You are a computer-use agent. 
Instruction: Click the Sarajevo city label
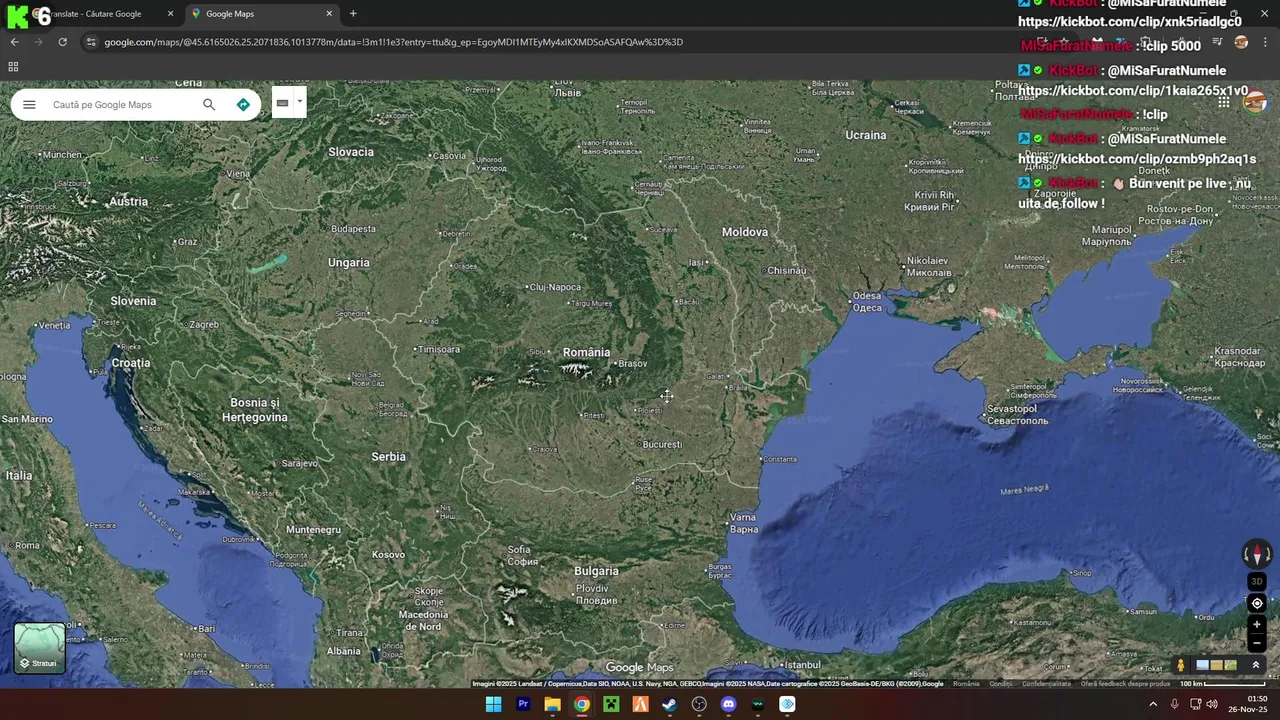tap(299, 464)
